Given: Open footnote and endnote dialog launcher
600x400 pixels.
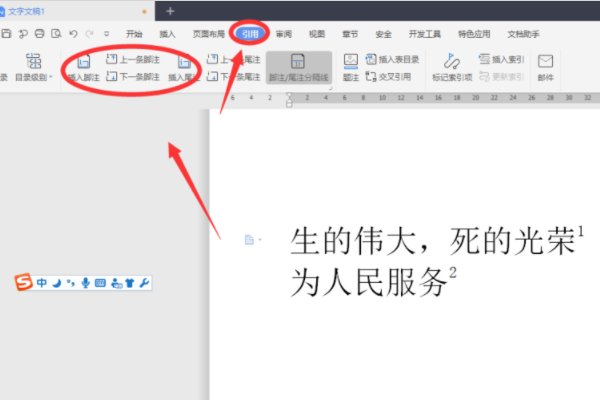Looking at the screenshot, I should click(x=331, y=88).
